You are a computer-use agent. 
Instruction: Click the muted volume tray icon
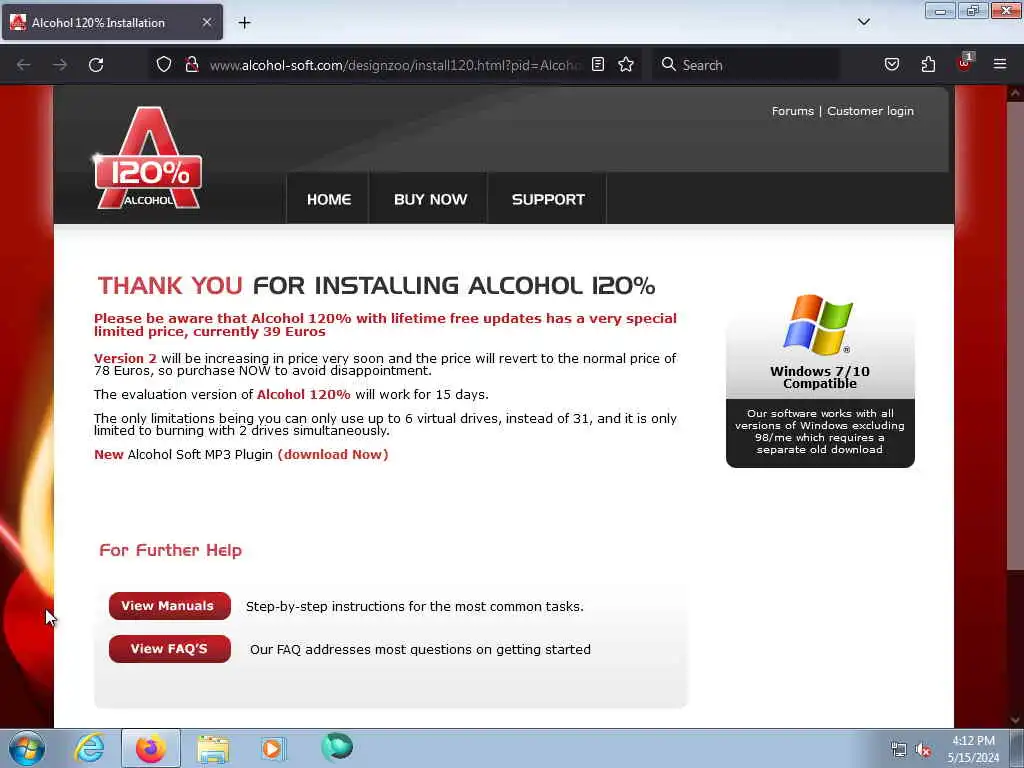pyautogui.click(x=923, y=750)
